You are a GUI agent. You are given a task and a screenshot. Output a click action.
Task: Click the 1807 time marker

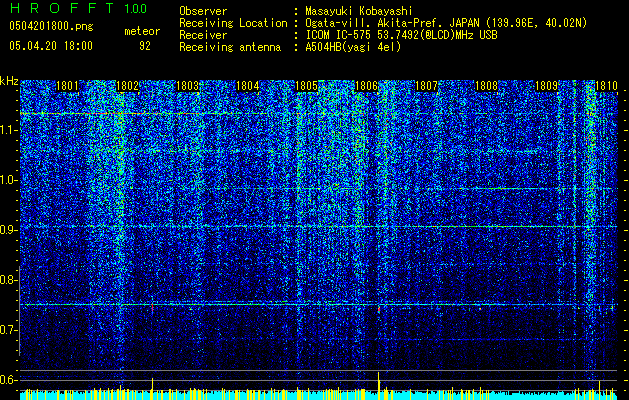coord(426,86)
